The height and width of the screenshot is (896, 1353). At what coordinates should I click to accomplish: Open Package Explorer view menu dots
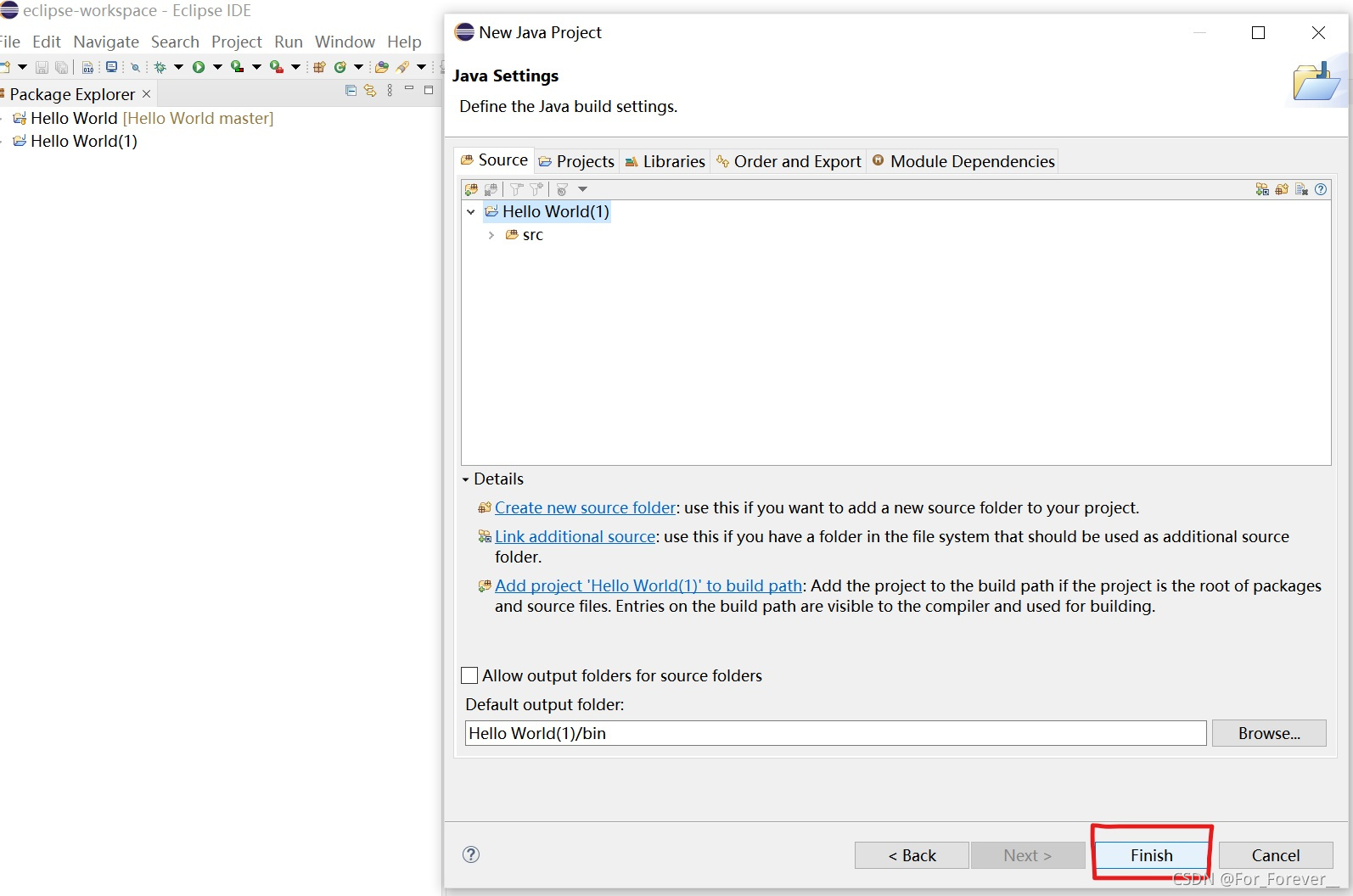[x=390, y=90]
